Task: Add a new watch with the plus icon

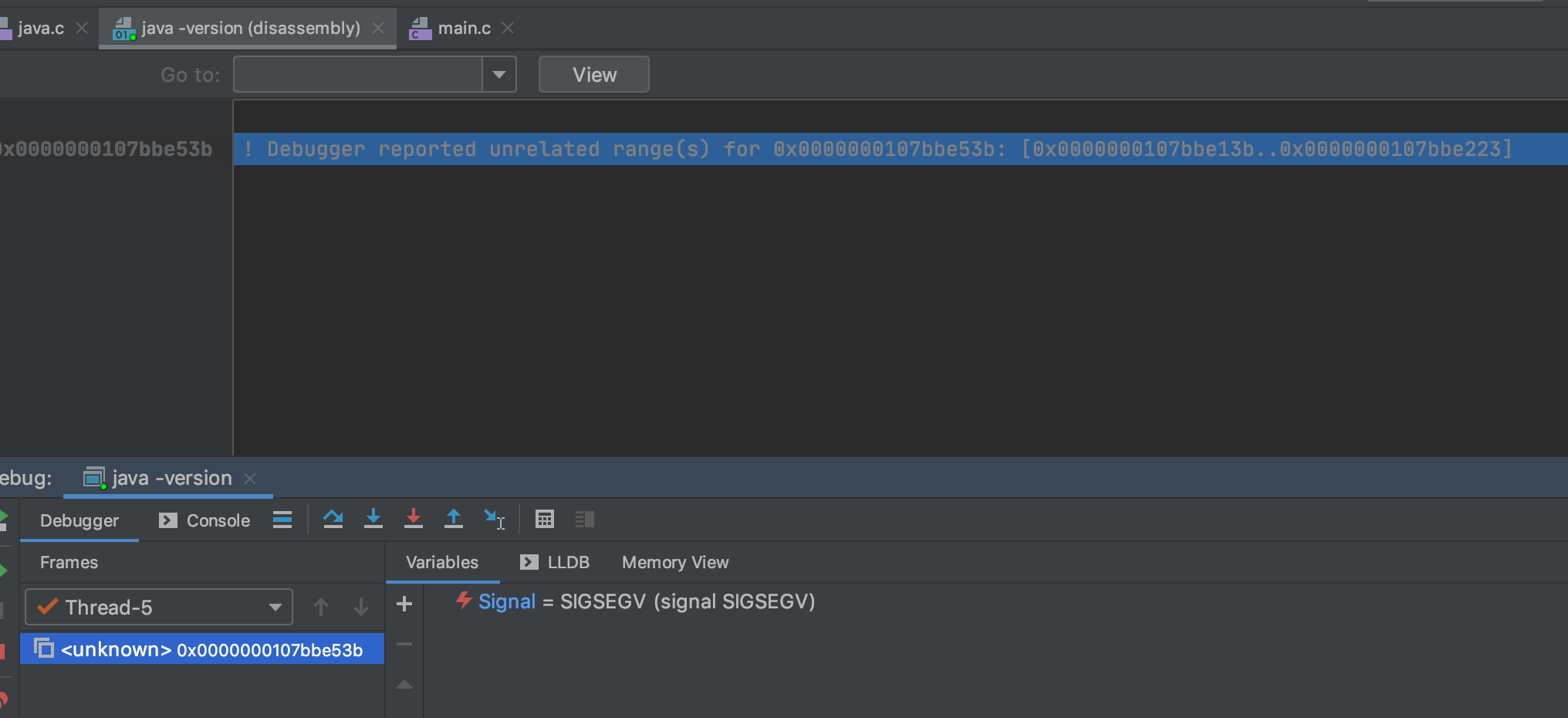Action: [x=404, y=604]
